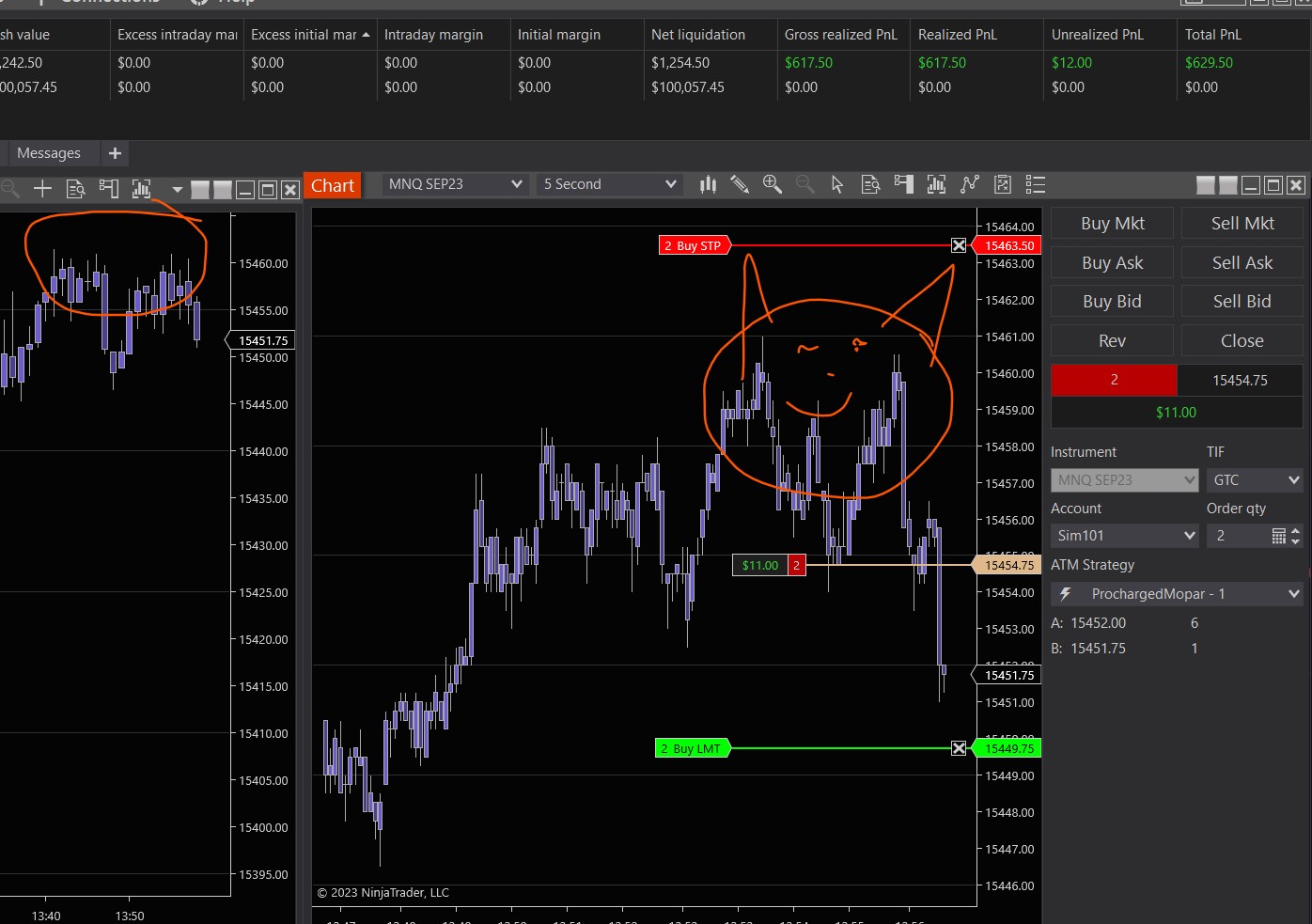Click the Sell Mkt button
Screen dimensions: 1312x924
[1242, 224]
